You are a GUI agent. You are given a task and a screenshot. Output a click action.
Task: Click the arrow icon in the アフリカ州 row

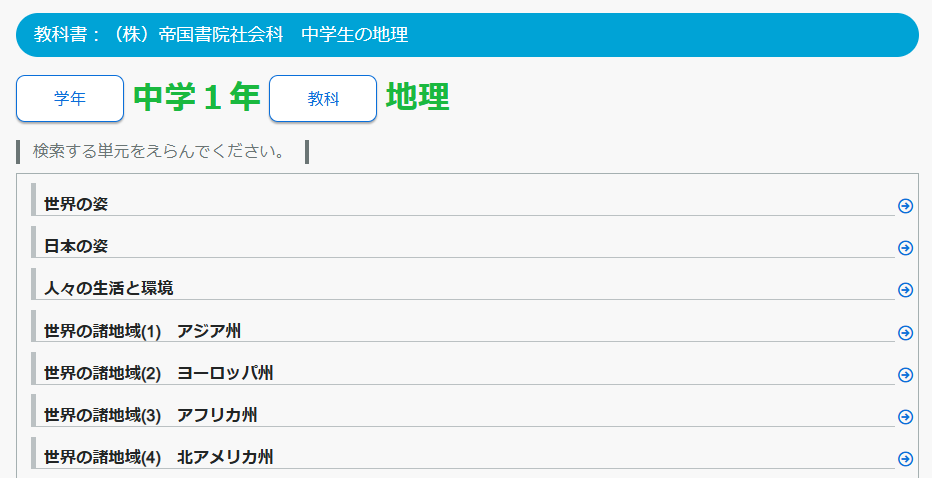(905, 417)
